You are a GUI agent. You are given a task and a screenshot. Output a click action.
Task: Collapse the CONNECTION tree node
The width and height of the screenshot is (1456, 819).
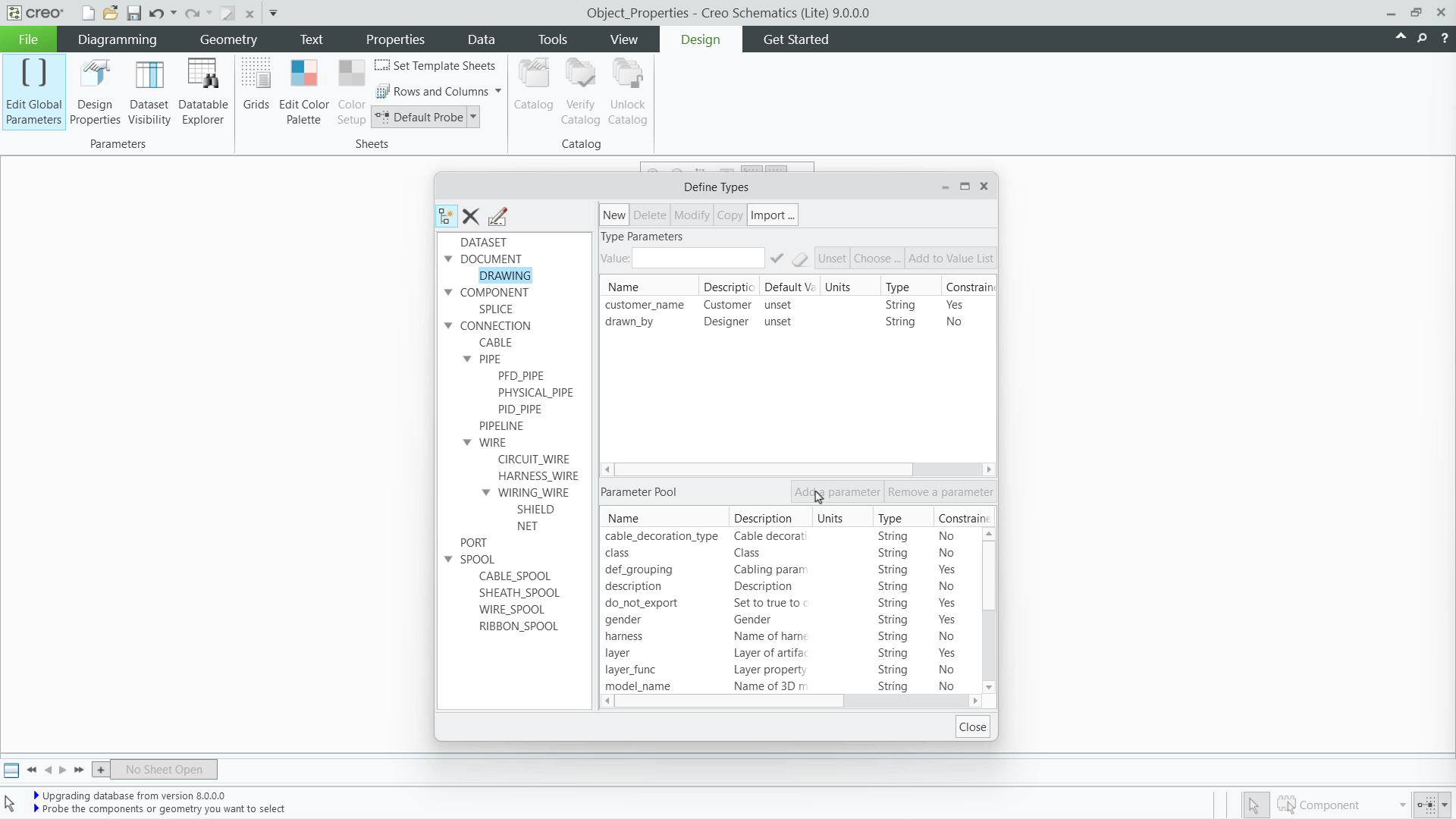click(x=448, y=325)
